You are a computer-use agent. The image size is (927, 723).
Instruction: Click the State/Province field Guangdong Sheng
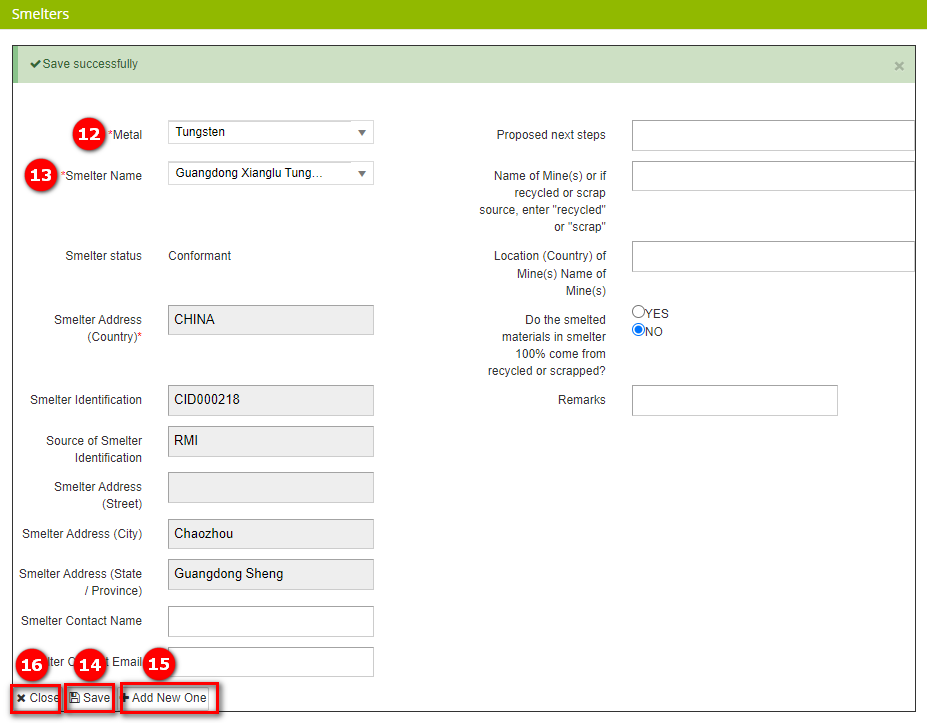[271, 574]
